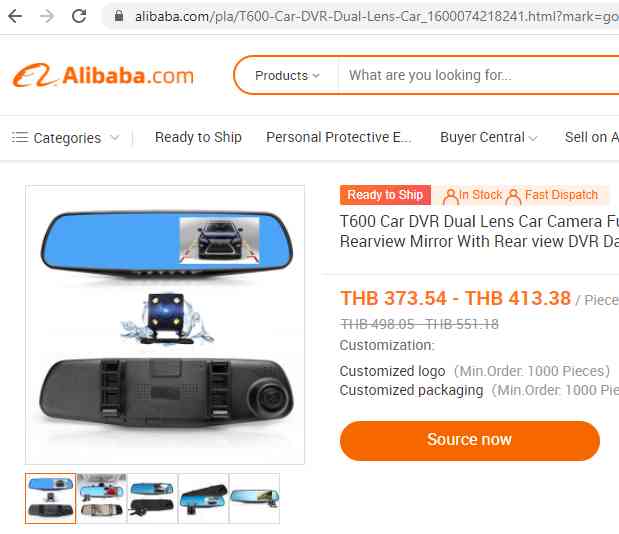The image size is (619, 534).
Task: Select the second product thumbnail
Action: pyautogui.click(x=101, y=498)
